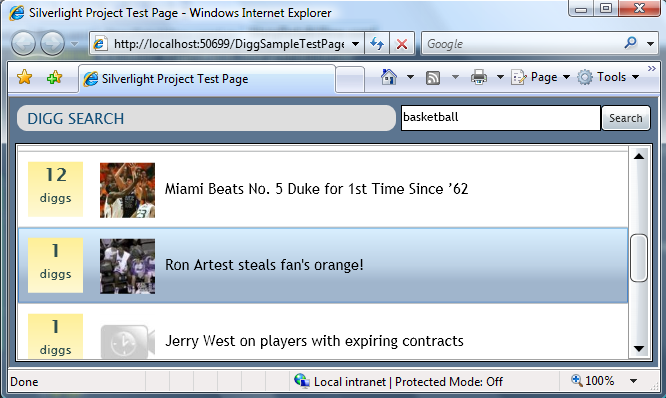Click Local intranet Protected Mode status text
The width and height of the screenshot is (666, 398).
click(x=408, y=382)
